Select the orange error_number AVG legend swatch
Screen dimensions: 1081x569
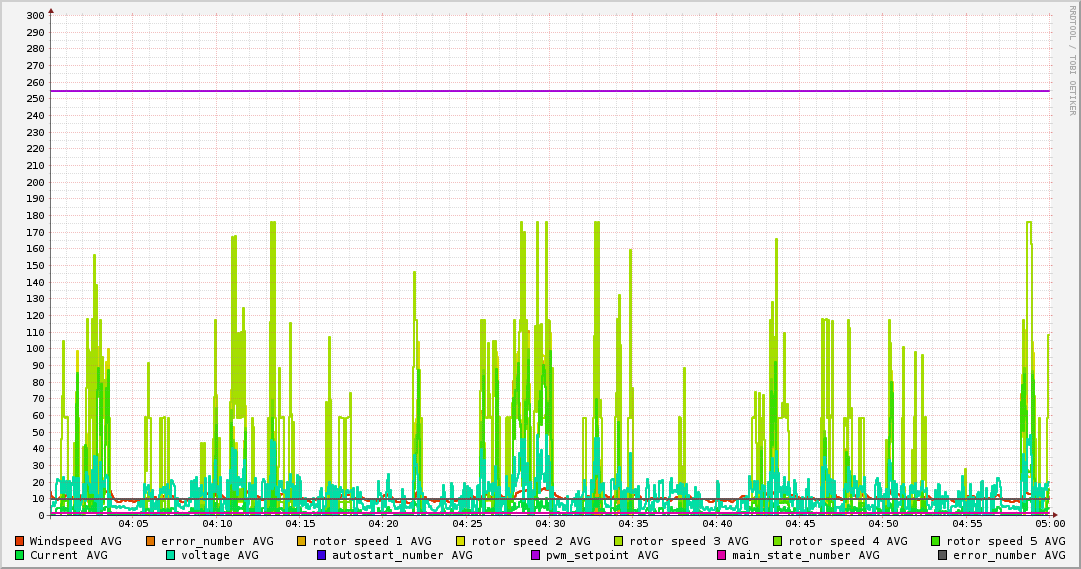click(x=151, y=541)
